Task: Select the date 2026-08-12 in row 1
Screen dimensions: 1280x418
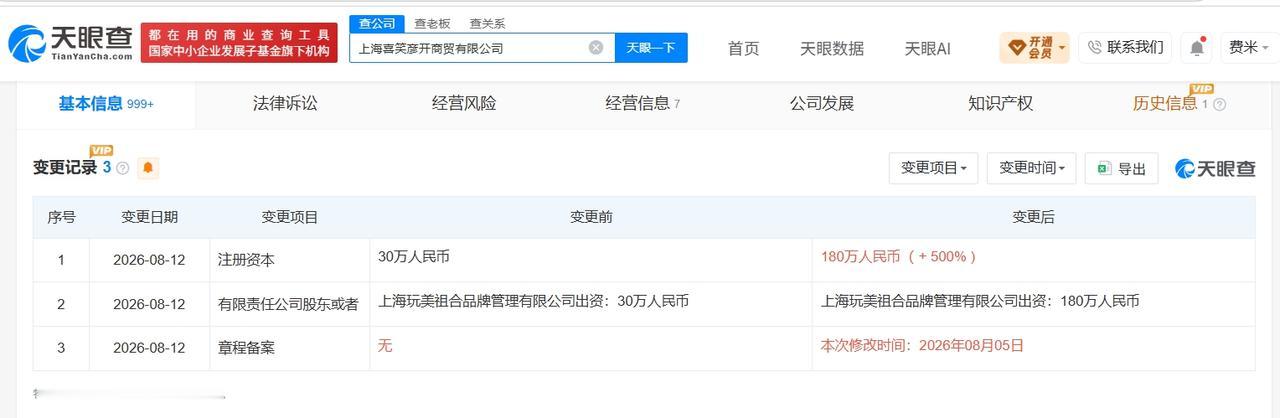Action: 149,260
